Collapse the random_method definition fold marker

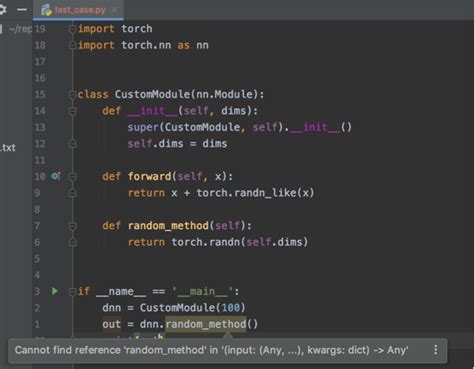pos(72,226)
